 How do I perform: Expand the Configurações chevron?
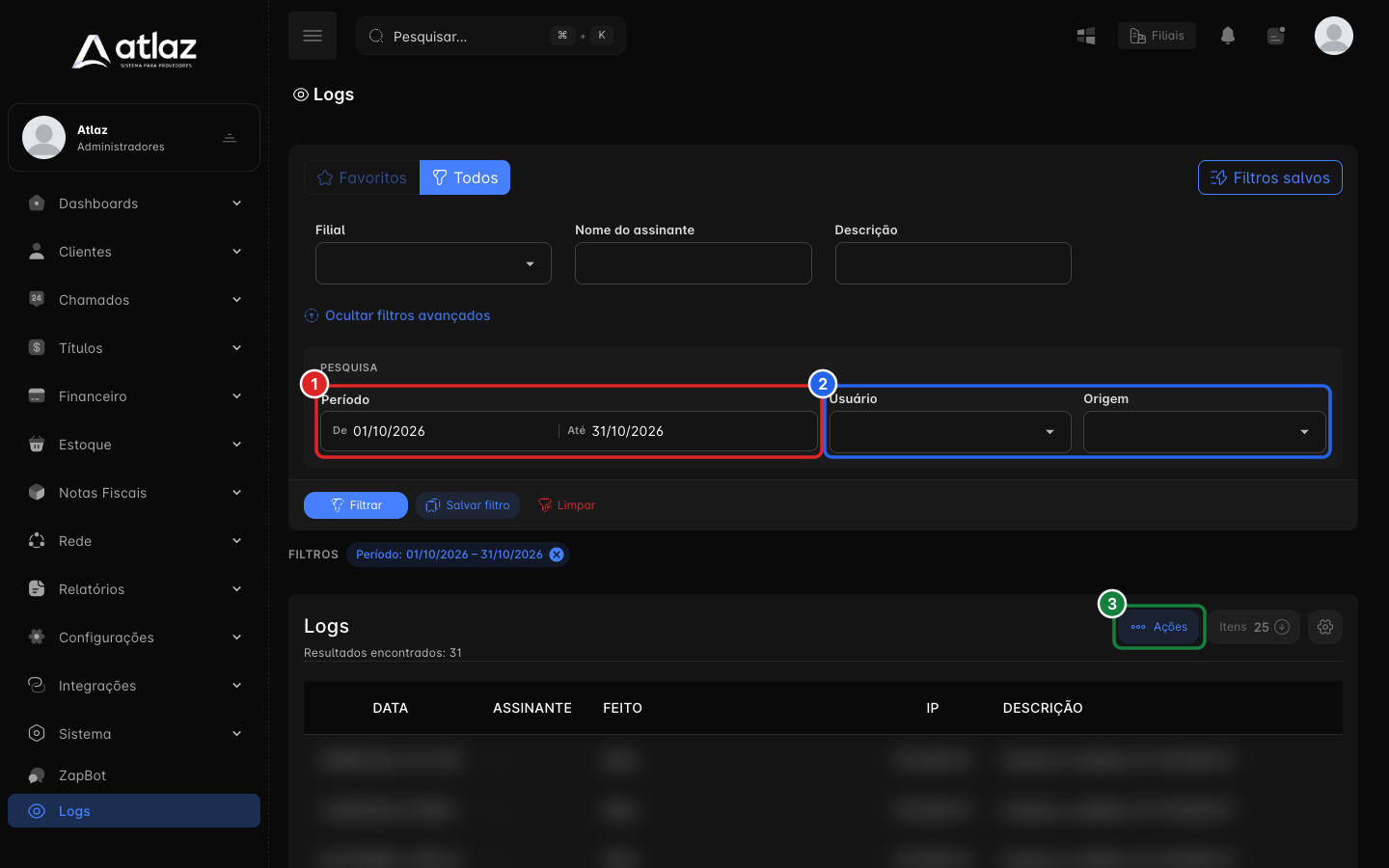(236, 637)
